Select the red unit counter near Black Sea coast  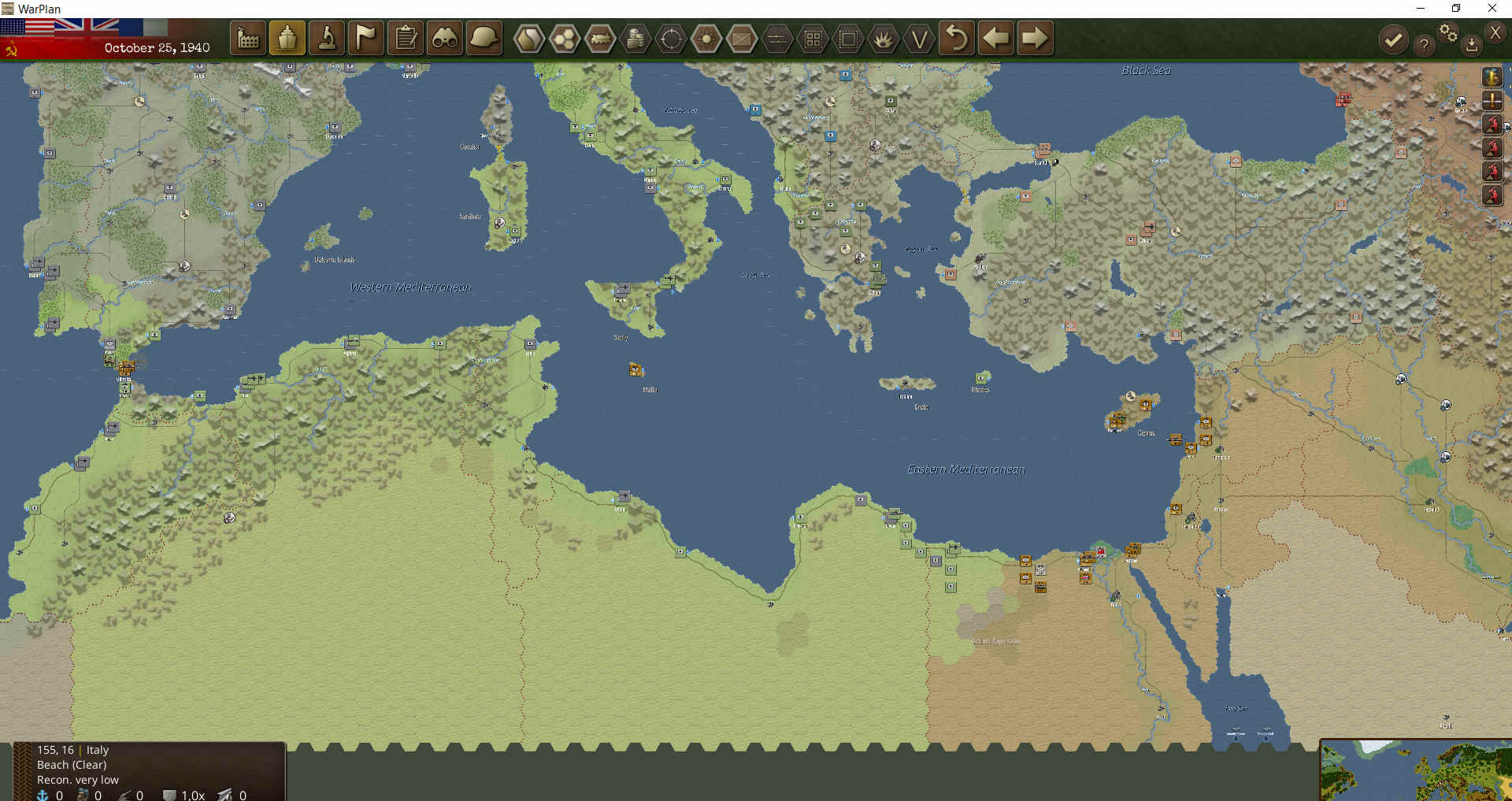tap(1343, 99)
